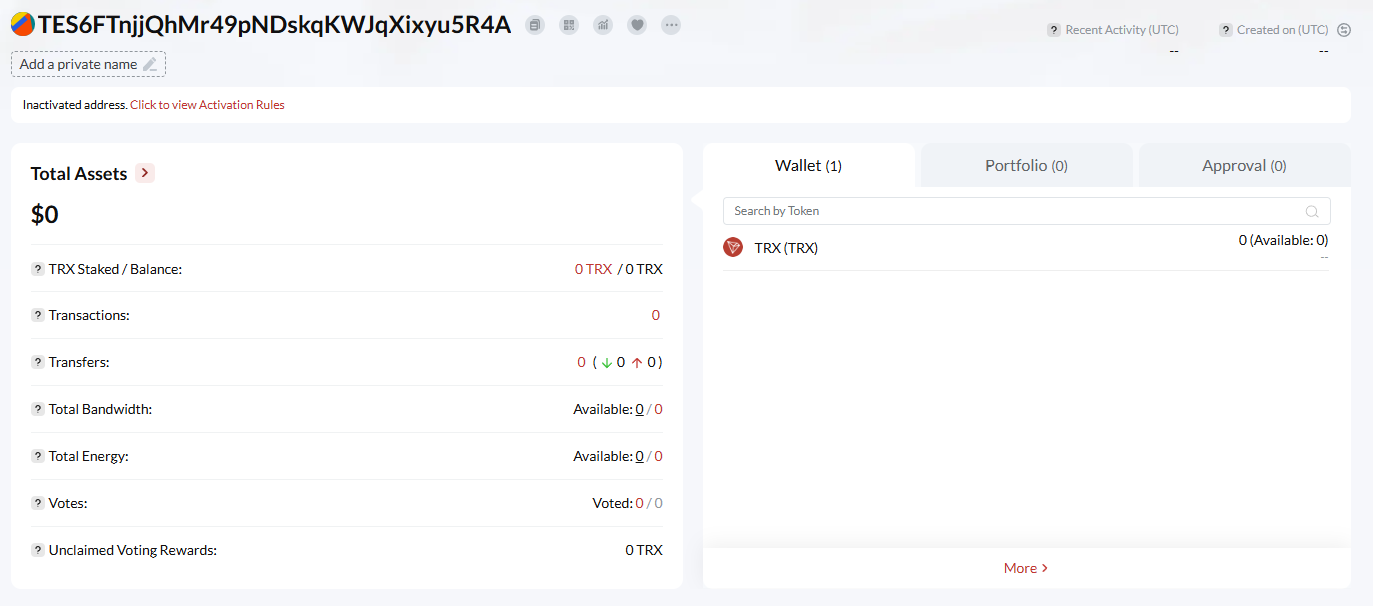Viewport: 1373px width, 606px height.
Task: Click the help icon for Recent Activity
Action: (1053, 30)
